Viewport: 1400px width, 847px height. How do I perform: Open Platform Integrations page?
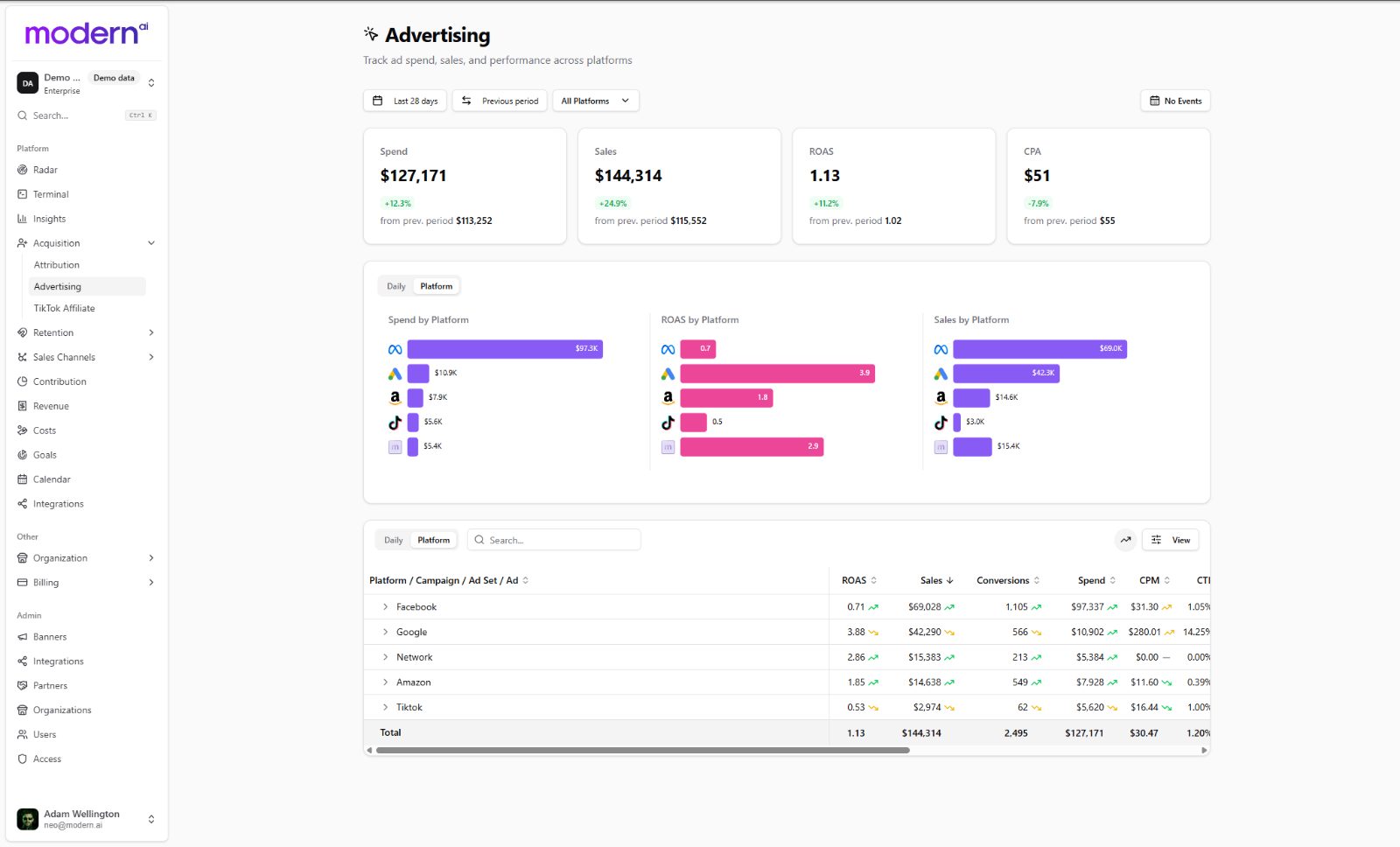[59, 504]
